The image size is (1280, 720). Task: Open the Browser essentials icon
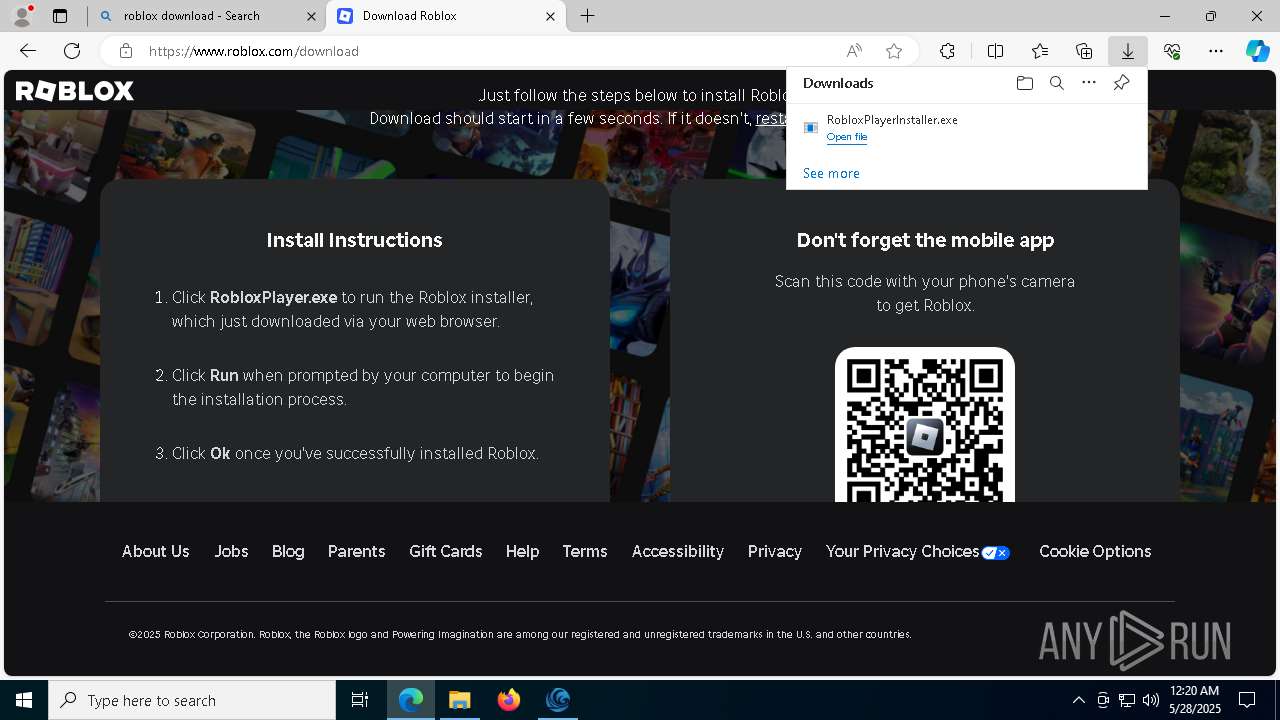pyautogui.click(x=1172, y=51)
